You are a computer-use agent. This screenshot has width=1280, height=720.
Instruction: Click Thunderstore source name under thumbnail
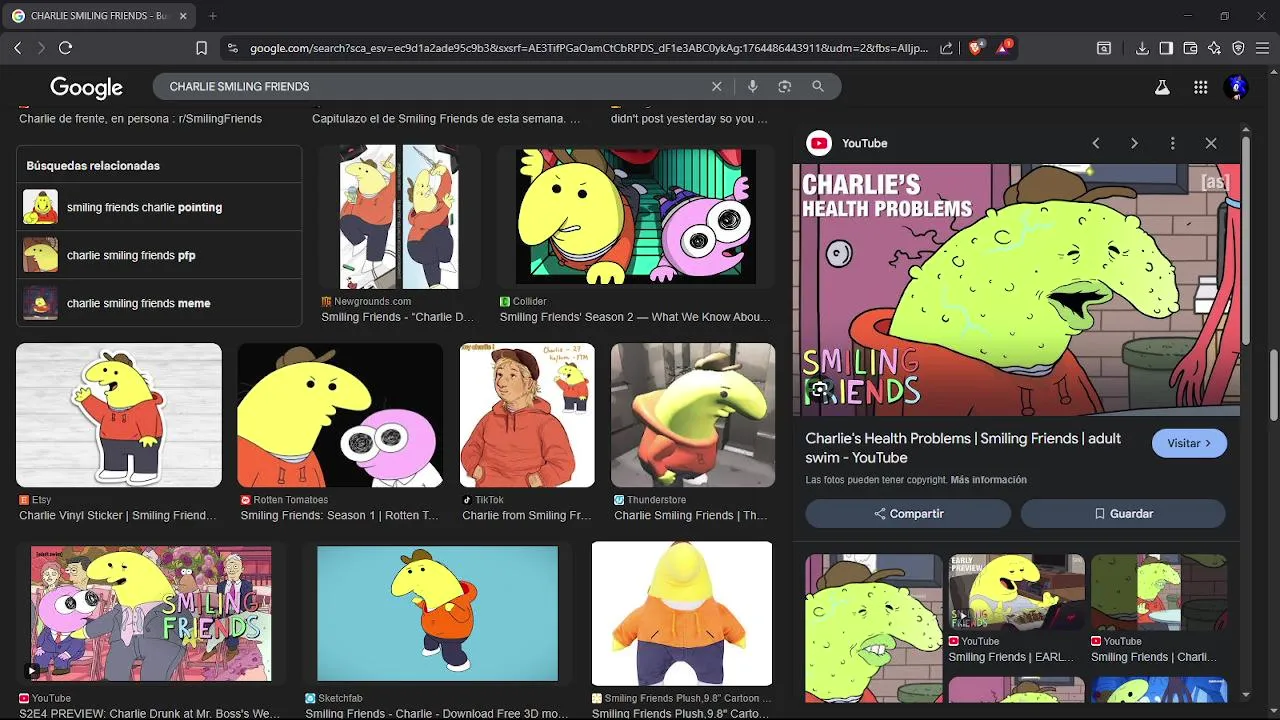pyautogui.click(x=656, y=500)
